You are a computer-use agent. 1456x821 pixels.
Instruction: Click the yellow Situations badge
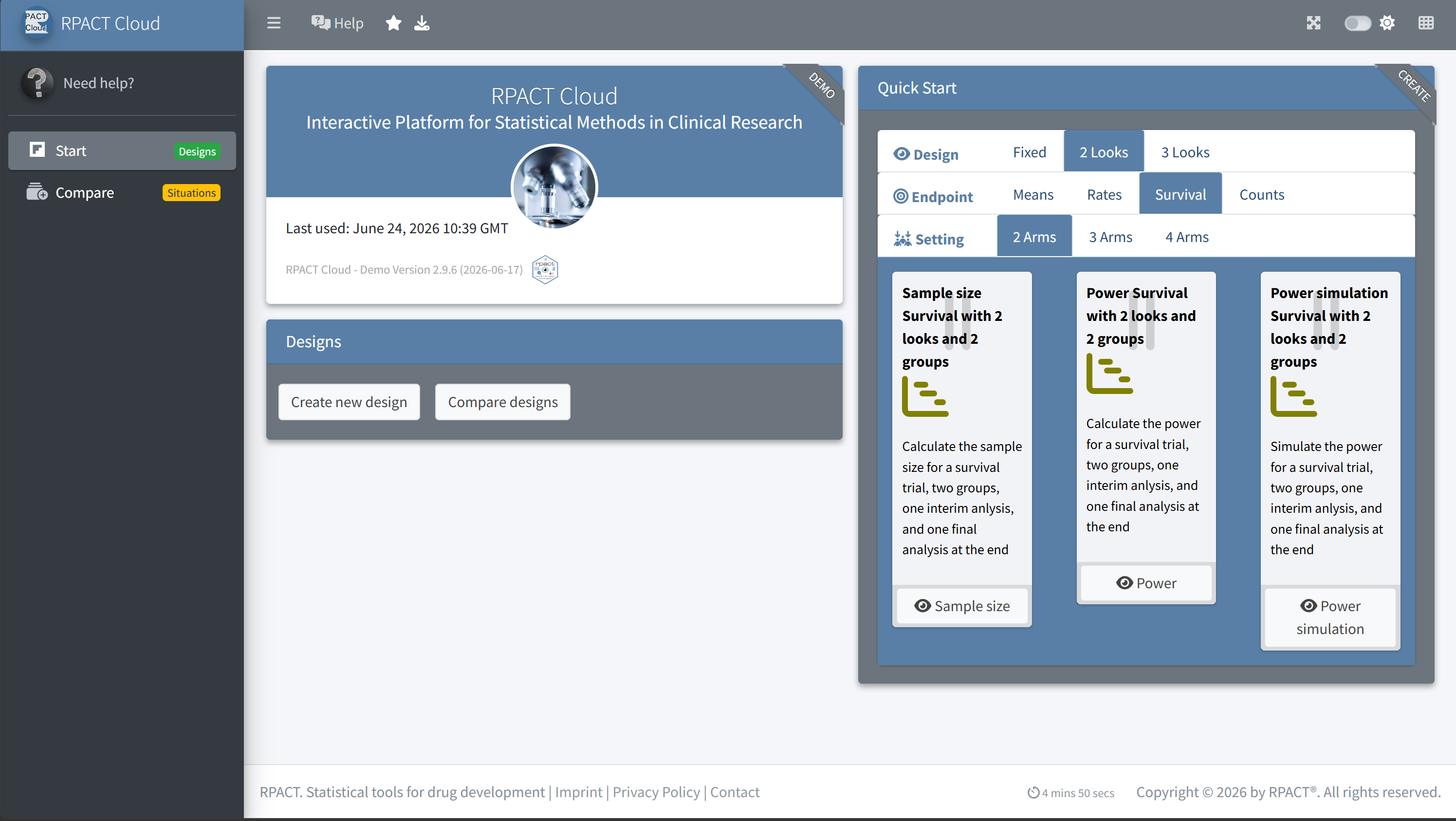191,193
